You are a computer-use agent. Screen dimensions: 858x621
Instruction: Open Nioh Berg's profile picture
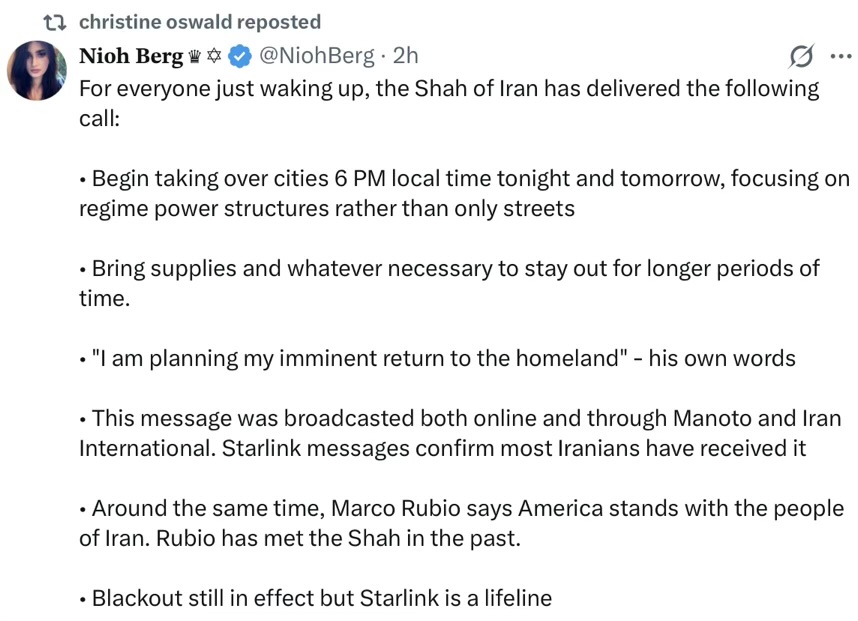pos(37,71)
